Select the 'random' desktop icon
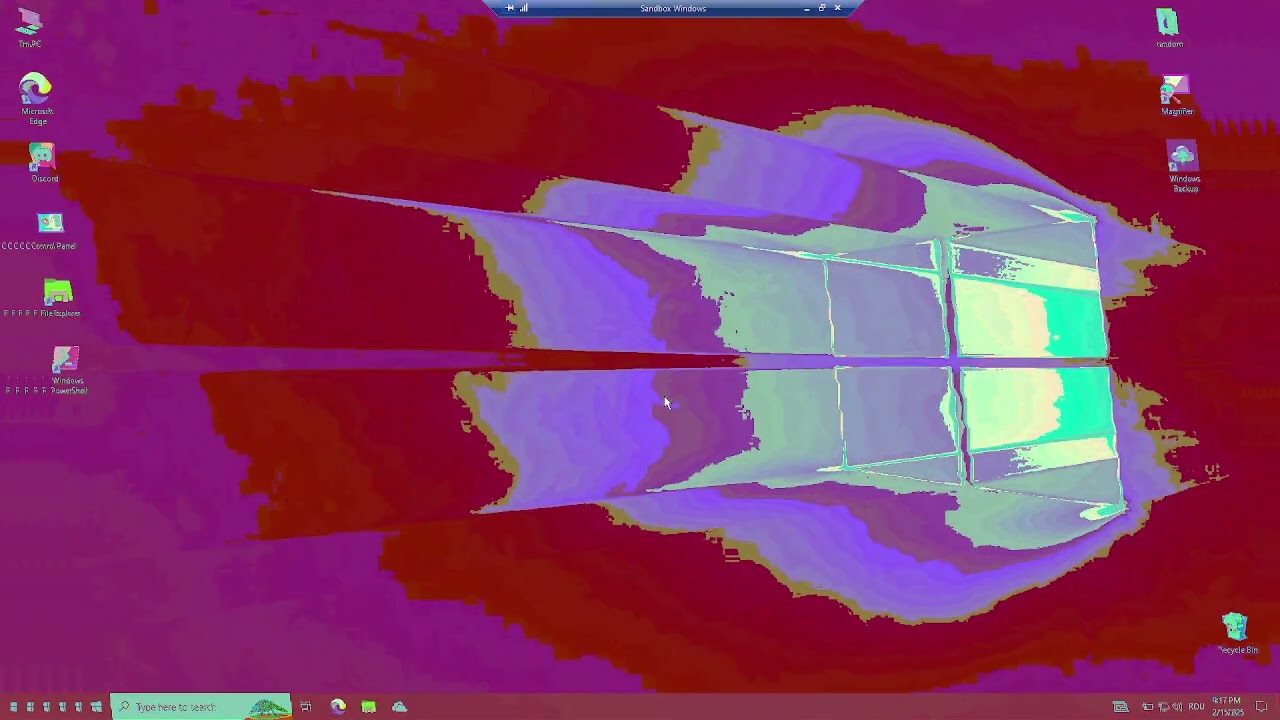 pos(1168,28)
